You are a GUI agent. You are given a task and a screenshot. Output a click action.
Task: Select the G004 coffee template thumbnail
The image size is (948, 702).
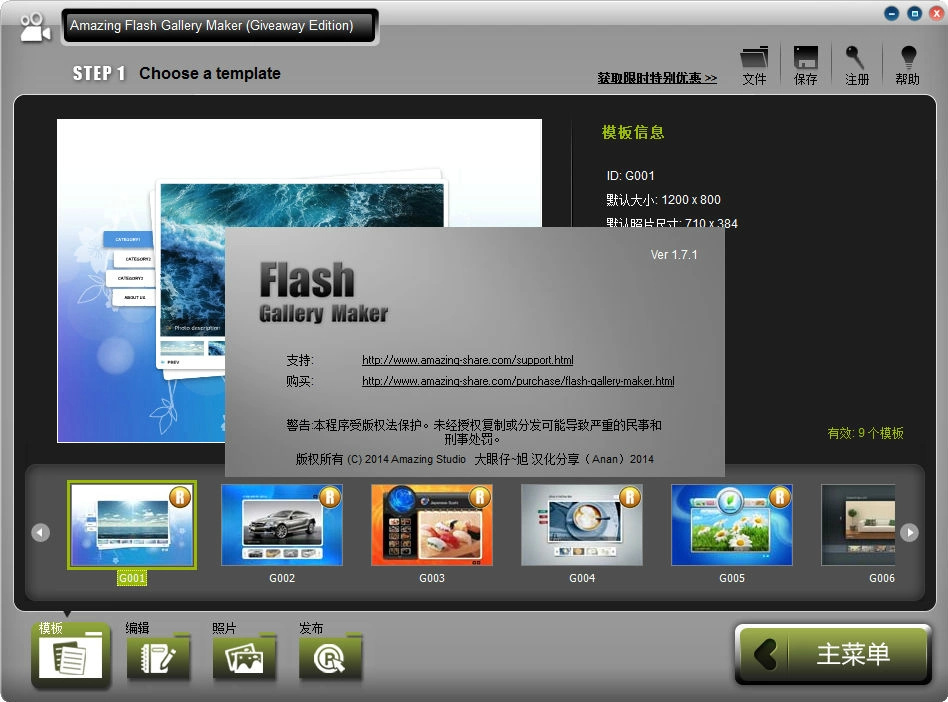582,525
